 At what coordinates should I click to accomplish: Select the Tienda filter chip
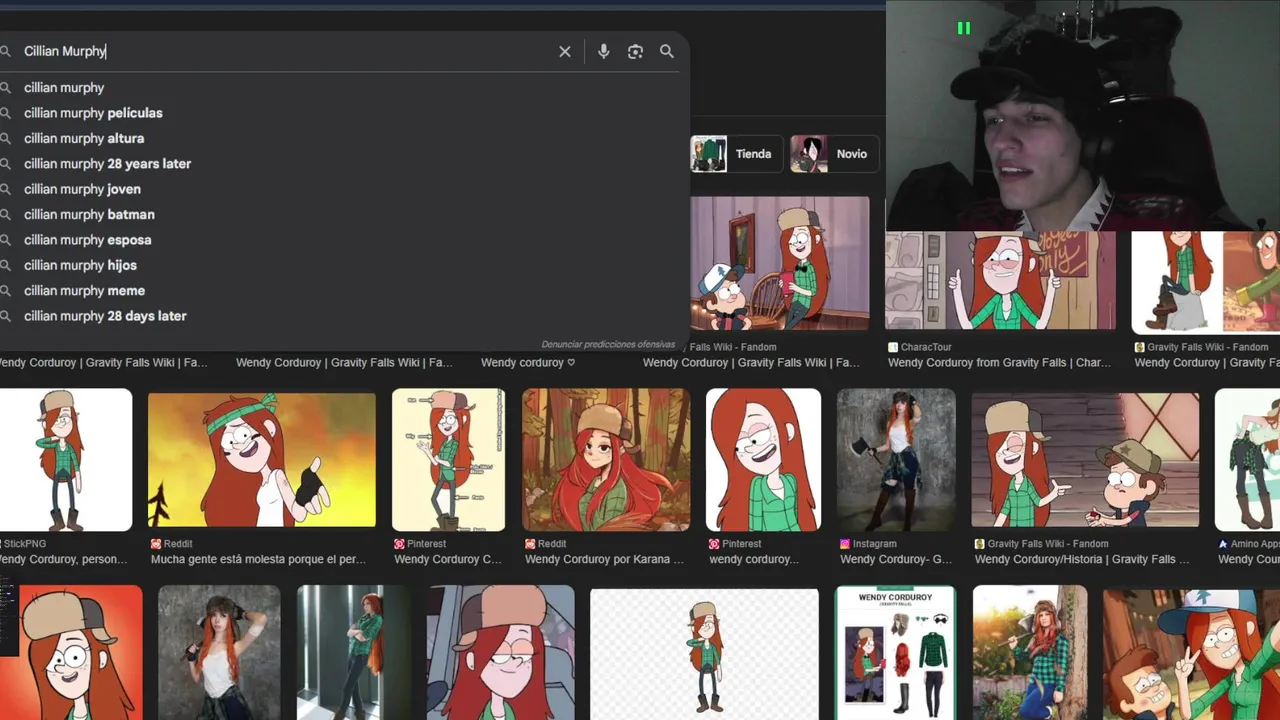click(x=735, y=154)
